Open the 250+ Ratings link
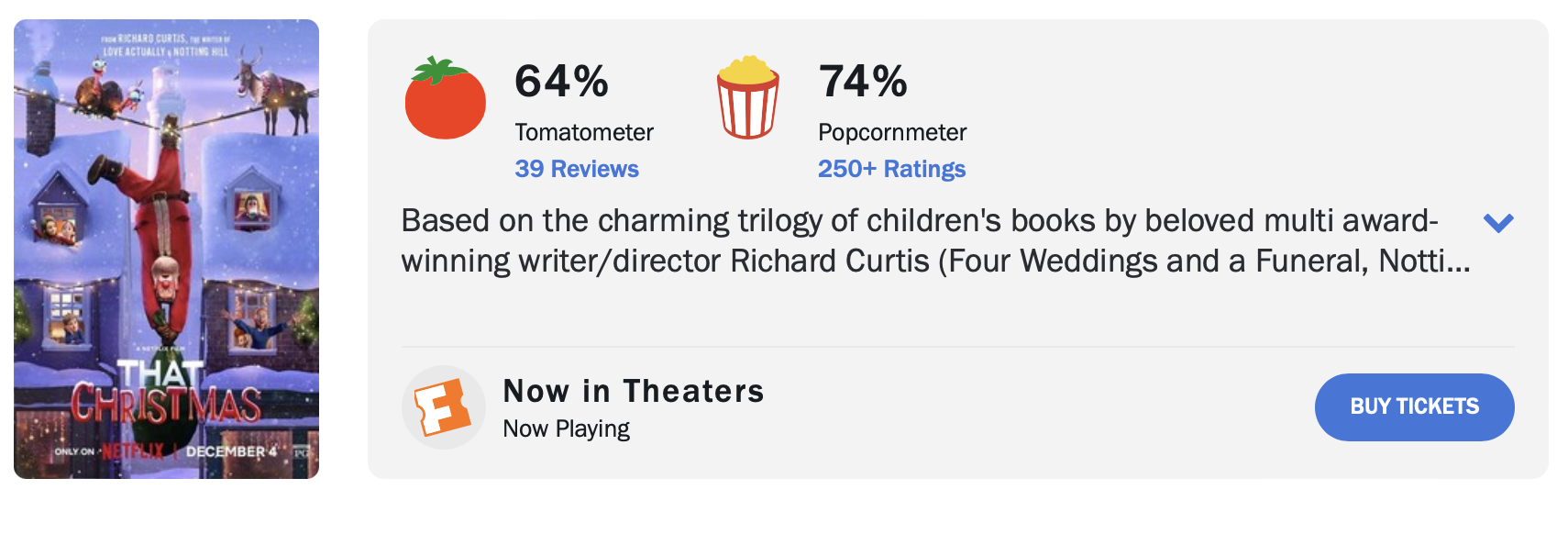Screen dimensions: 1568x534 click(891, 169)
